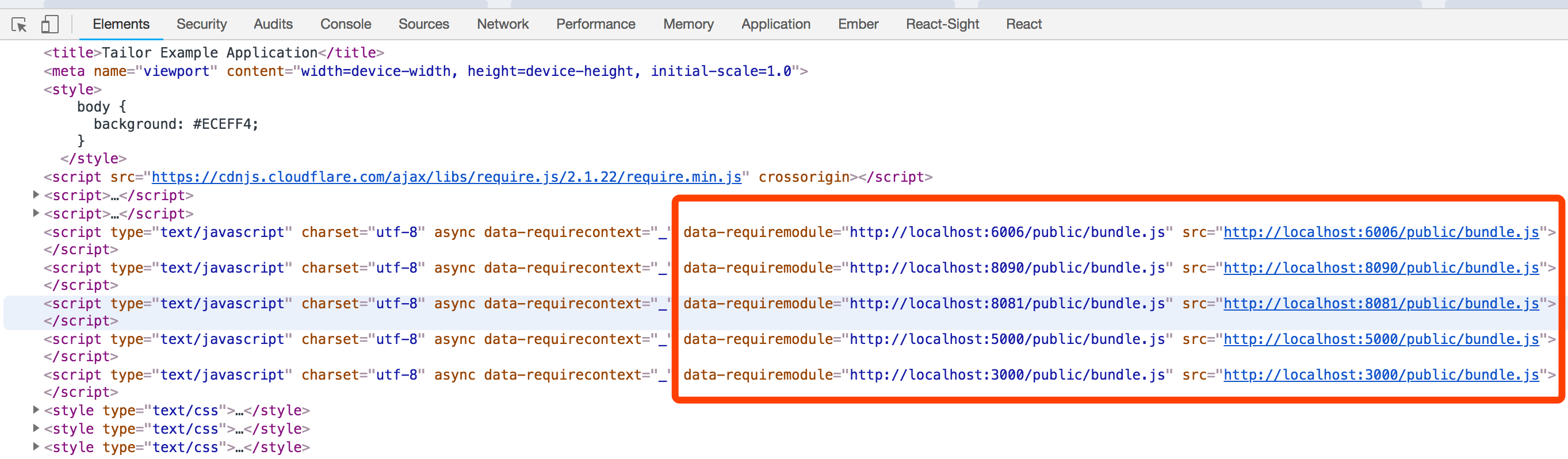Expand the second style text/css element
The height and width of the screenshot is (459, 1568).
click(x=36, y=428)
